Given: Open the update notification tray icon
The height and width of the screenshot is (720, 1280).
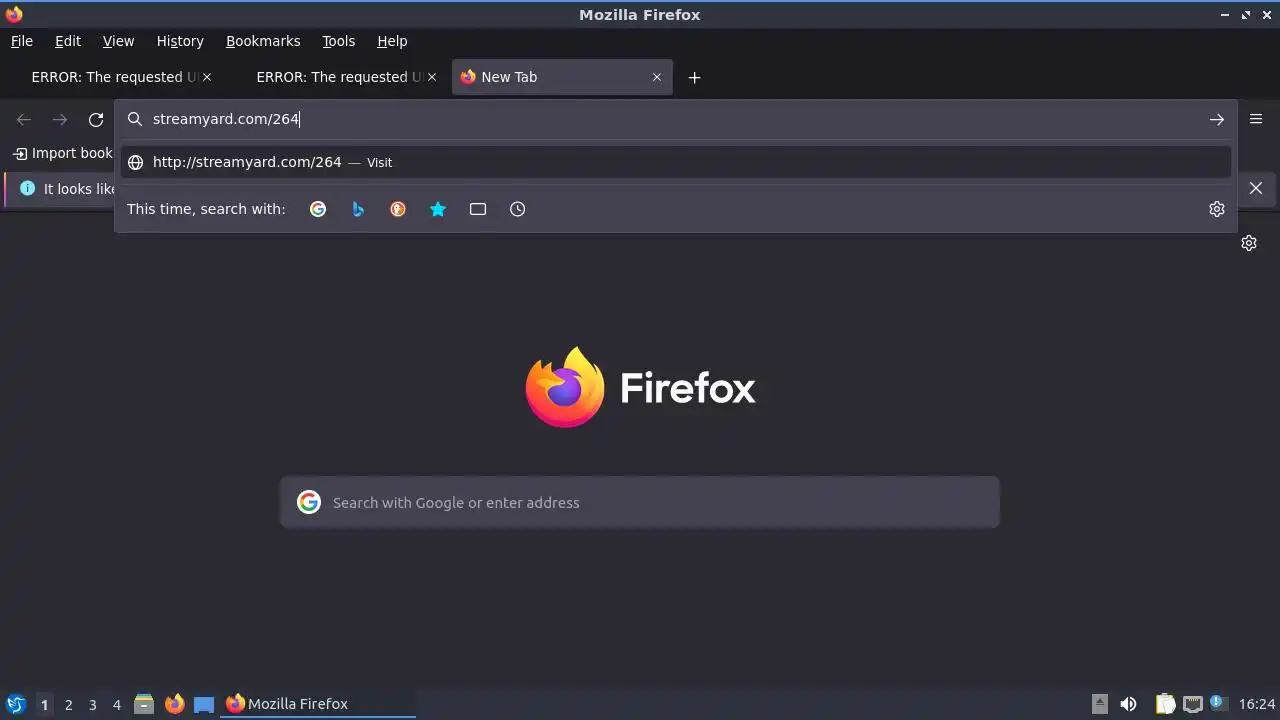Looking at the screenshot, I should point(1218,703).
